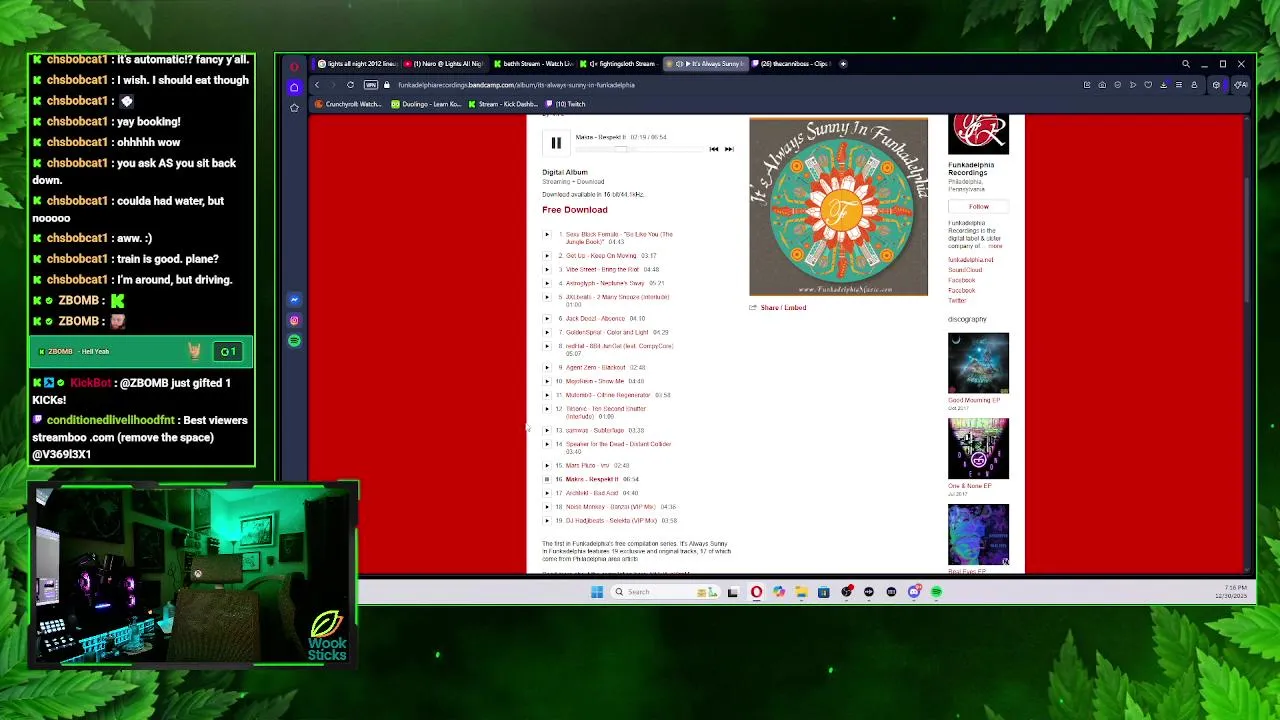1280x720 pixels.
Task: Open Stream - Kick Dashboard bookmark
Action: click(x=503, y=104)
